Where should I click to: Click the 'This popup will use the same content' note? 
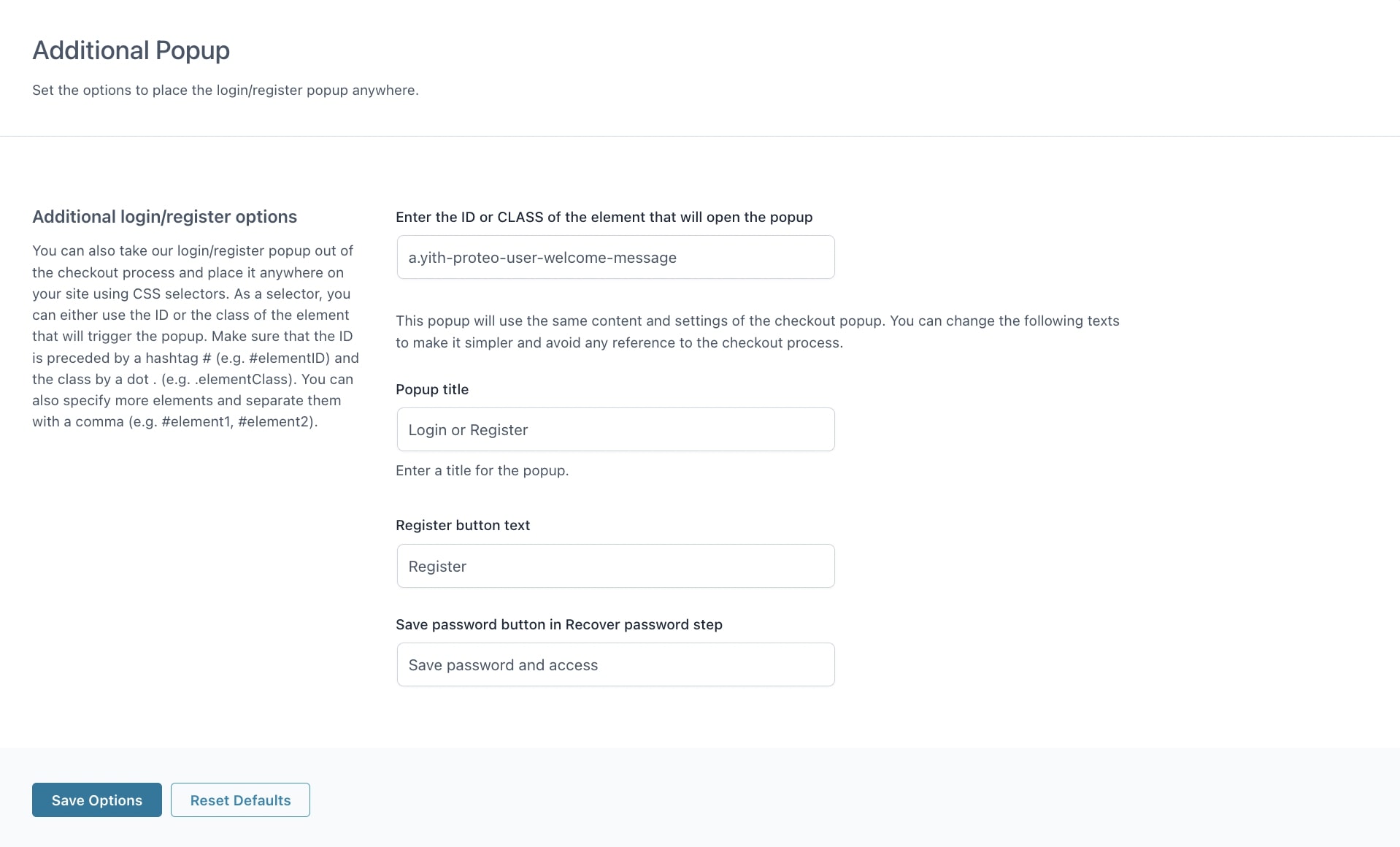757,331
